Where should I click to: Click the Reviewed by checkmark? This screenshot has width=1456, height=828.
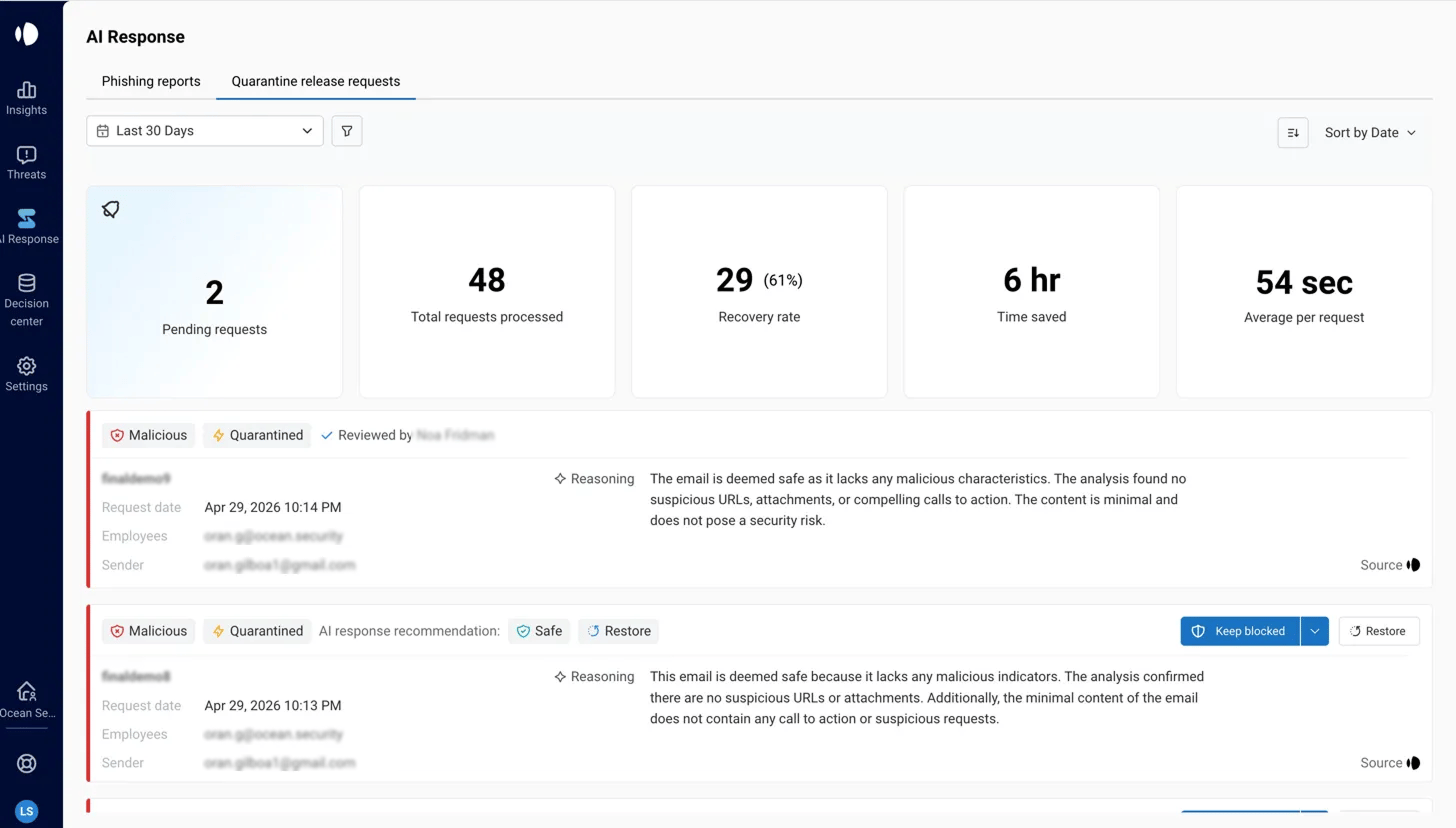(x=327, y=435)
